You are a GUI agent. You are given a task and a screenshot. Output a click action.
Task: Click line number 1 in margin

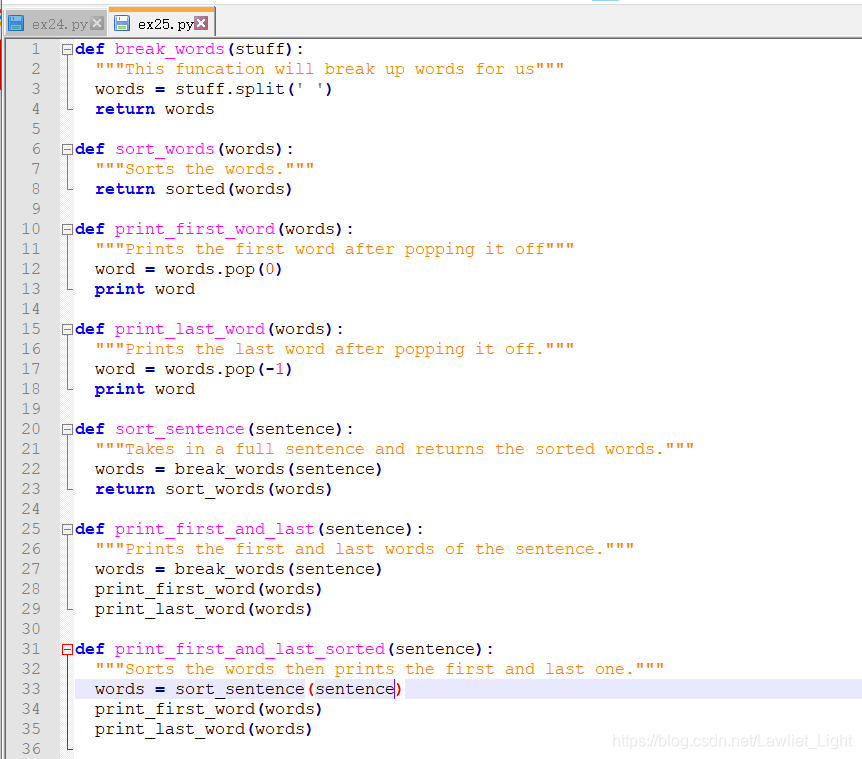pyautogui.click(x=36, y=49)
